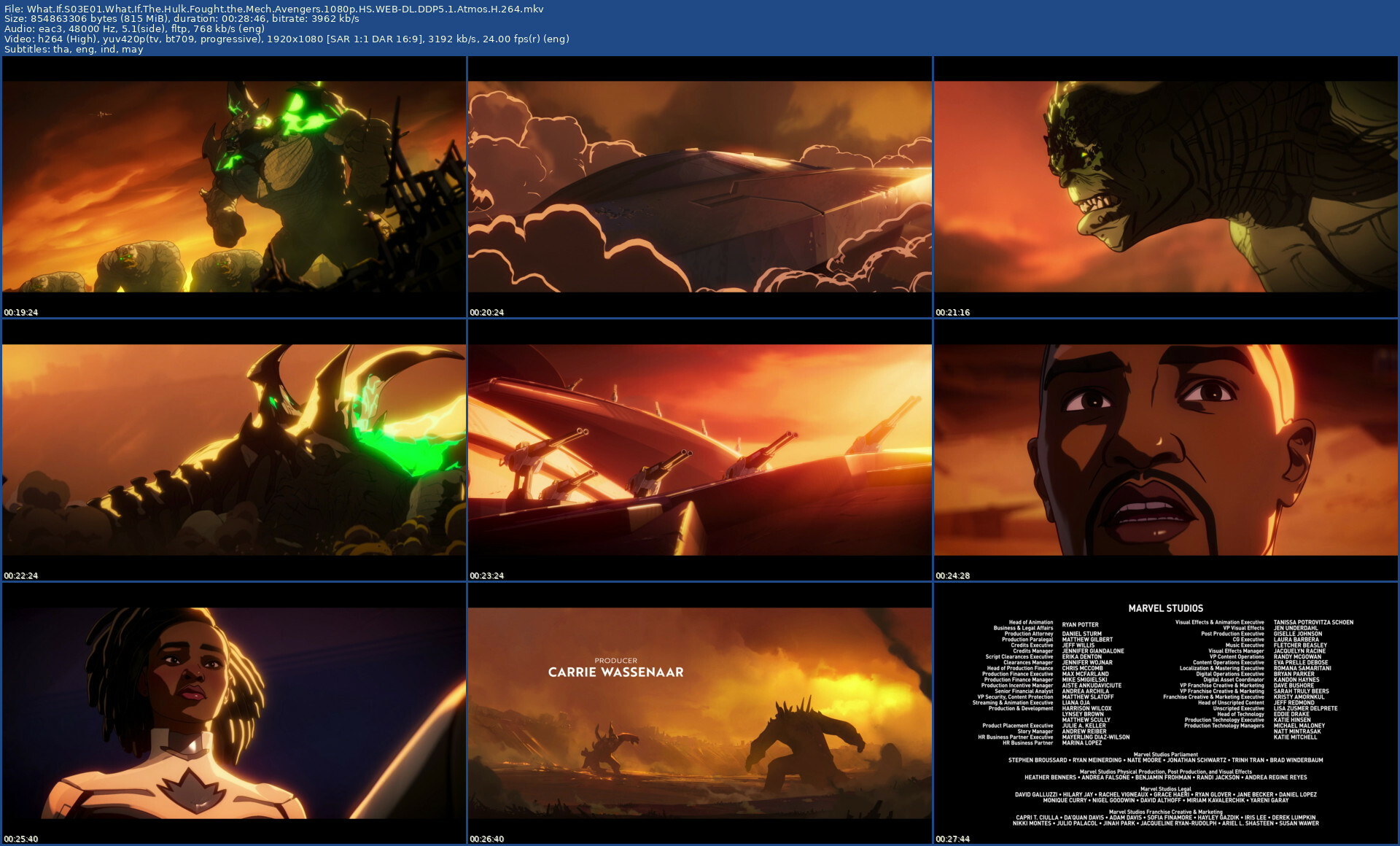Click the 00:24:28 timestamp label
The height and width of the screenshot is (846, 1400).
[953, 575]
